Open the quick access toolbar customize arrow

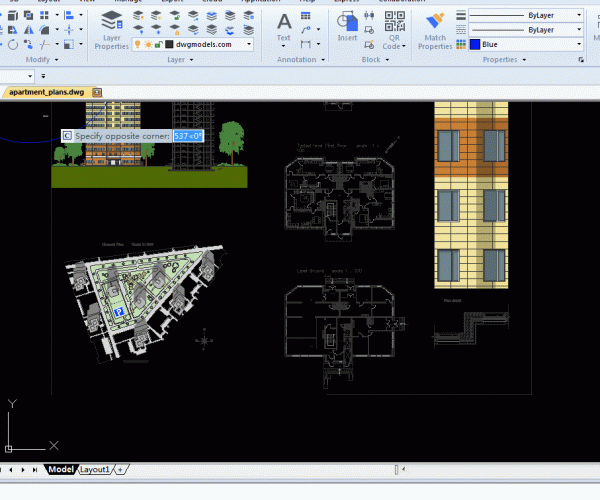(x=43, y=76)
